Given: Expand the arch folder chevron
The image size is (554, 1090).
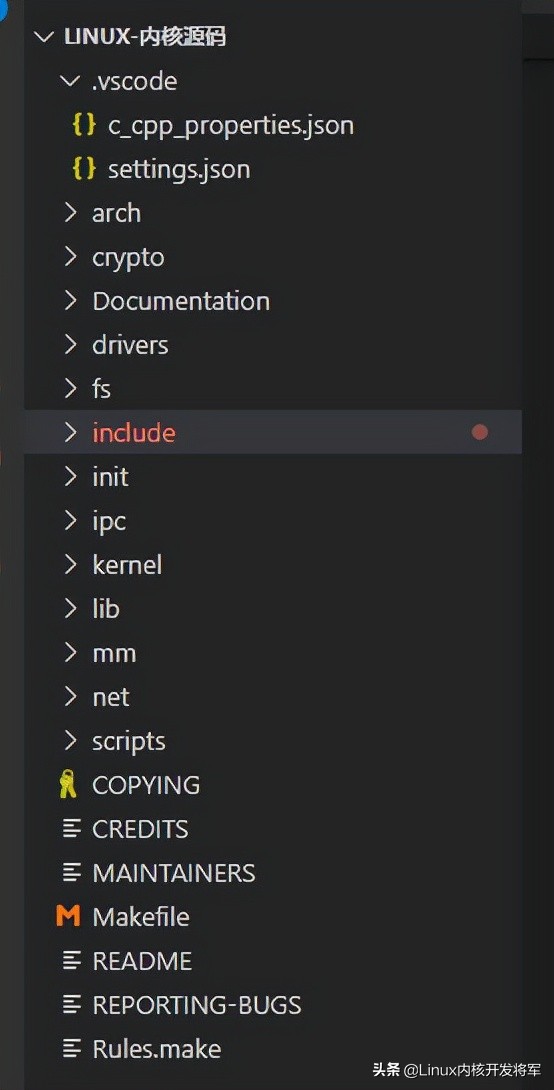Looking at the screenshot, I should coord(70,213).
